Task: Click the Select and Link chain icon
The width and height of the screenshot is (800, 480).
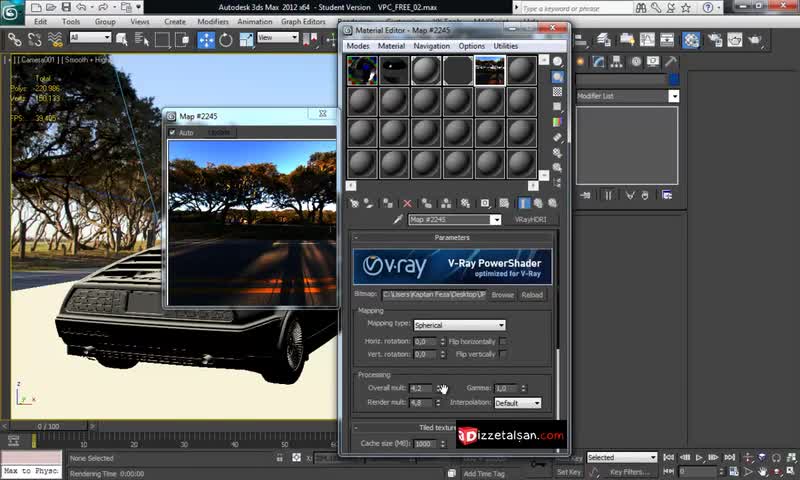Action: (15, 40)
